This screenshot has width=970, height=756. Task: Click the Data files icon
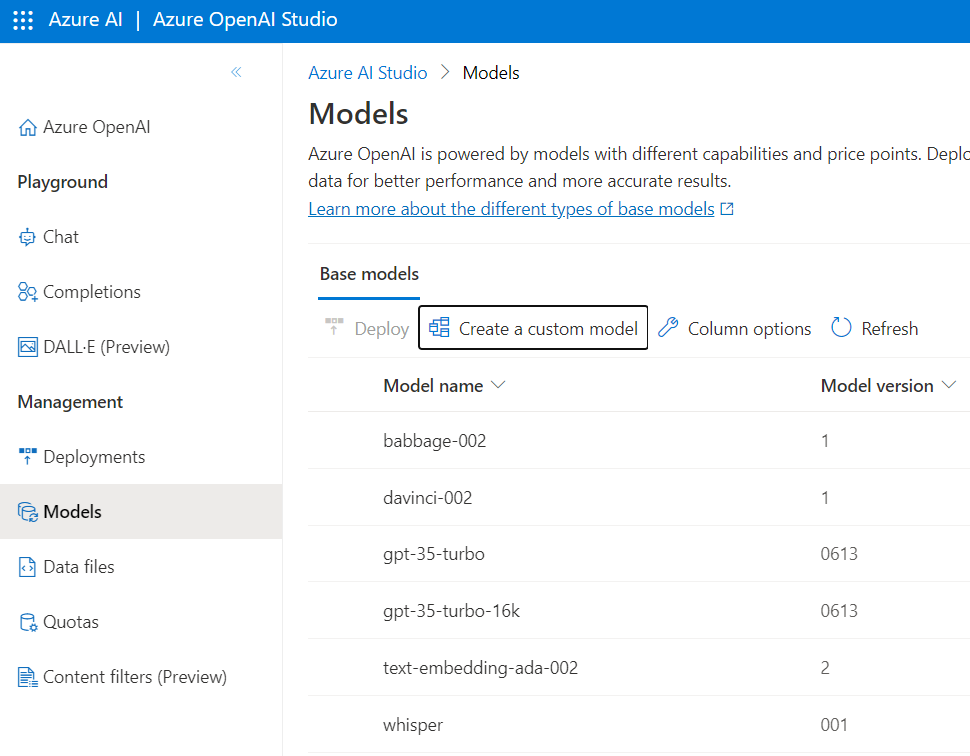click(27, 567)
